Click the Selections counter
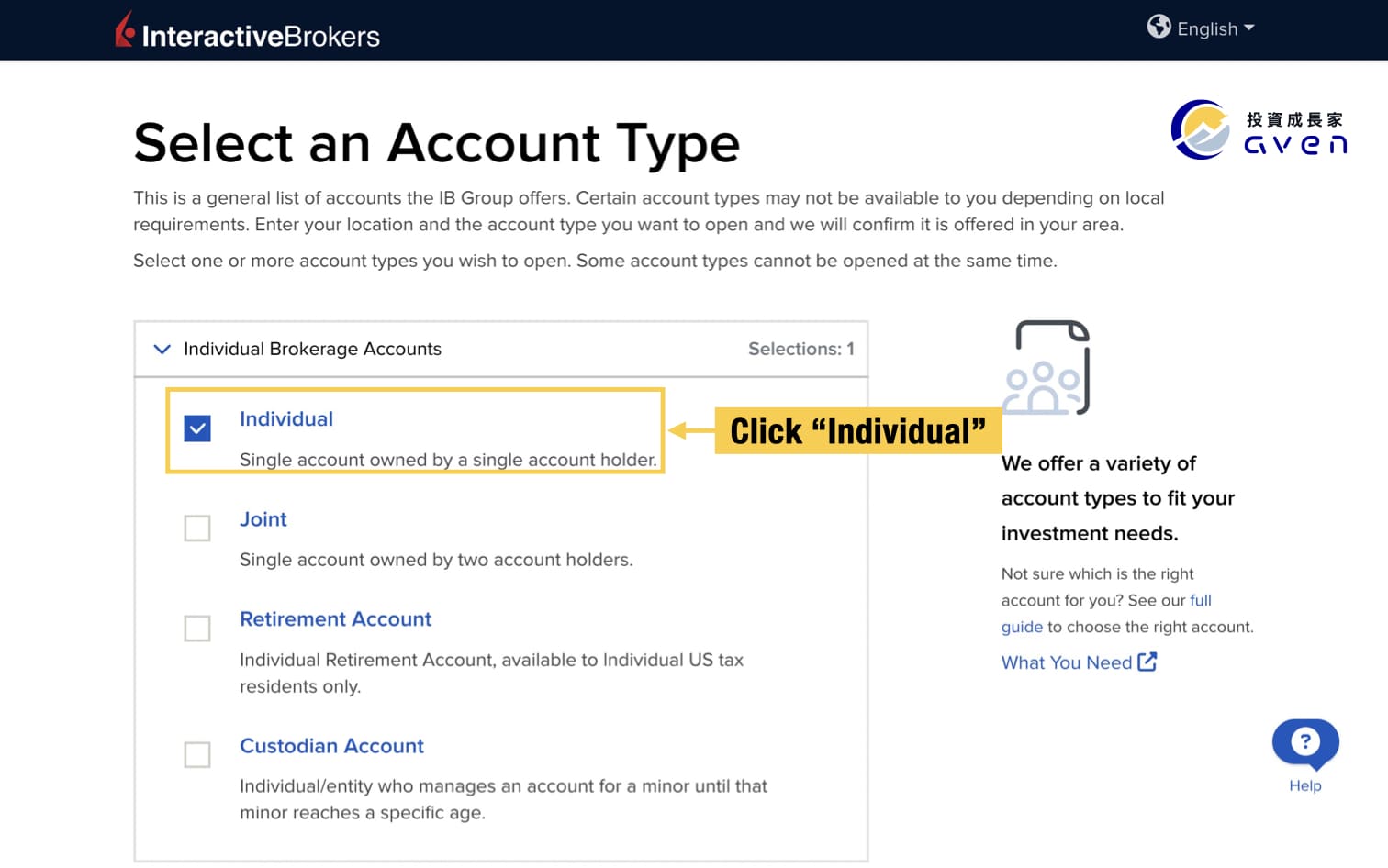This screenshot has height=868, width=1388. tap(801, 349)
